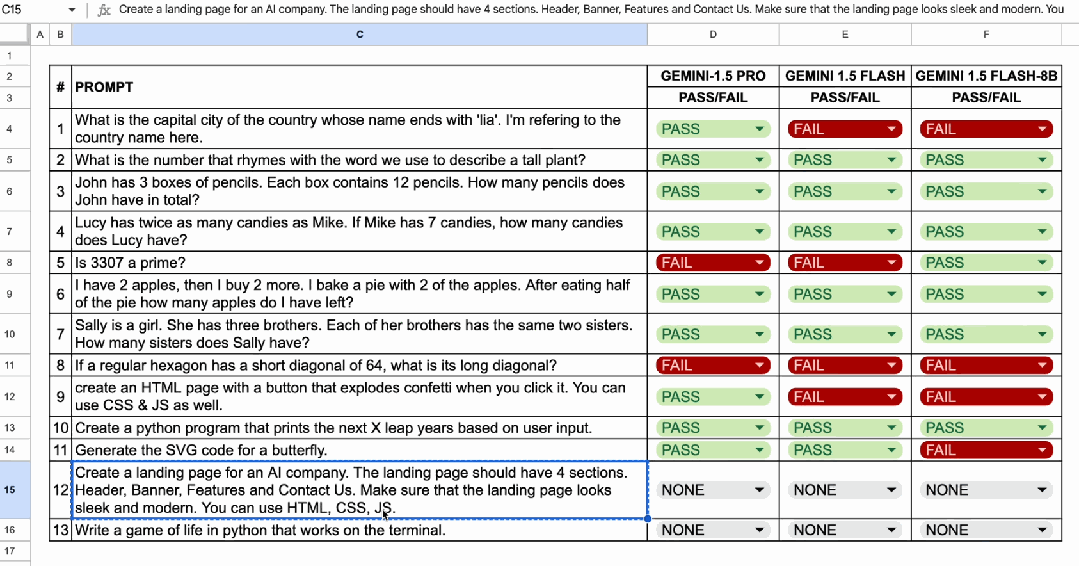
Task: Select the regular hexagon diagonal prompt cell
Action: (359, 365)
